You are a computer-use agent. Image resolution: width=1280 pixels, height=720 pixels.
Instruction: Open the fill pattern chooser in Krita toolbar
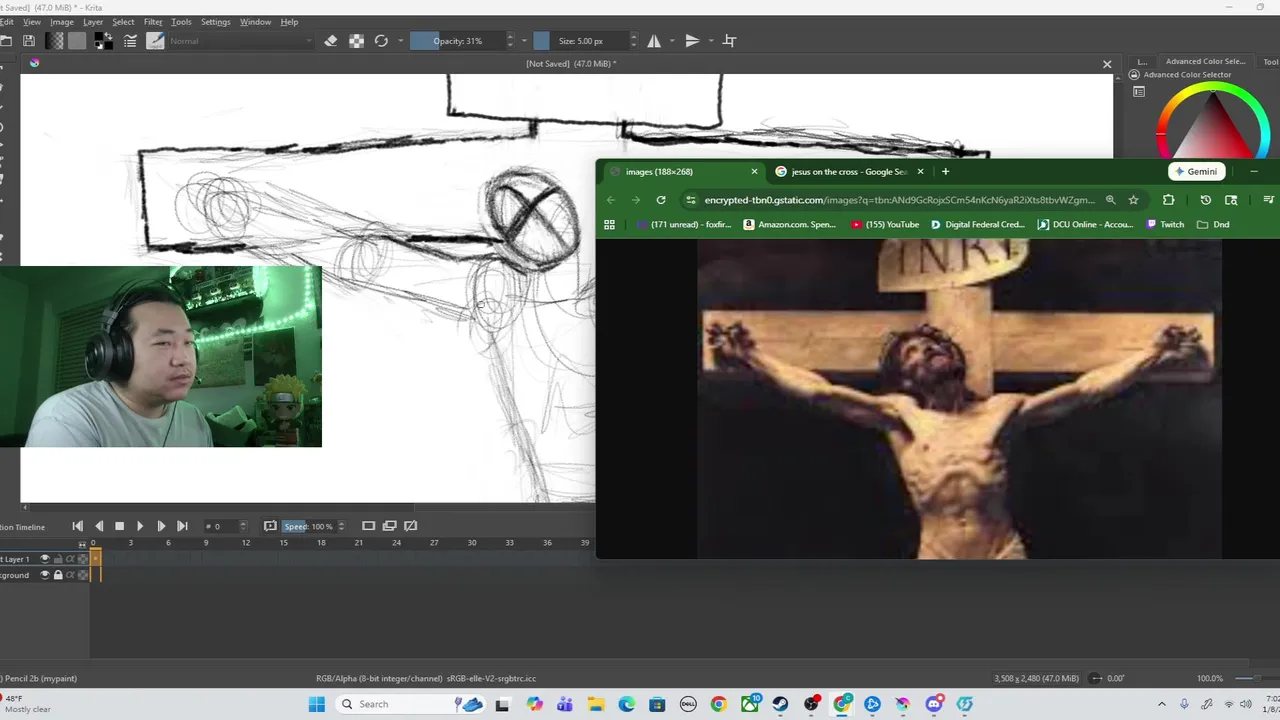(x=77, y=41)
